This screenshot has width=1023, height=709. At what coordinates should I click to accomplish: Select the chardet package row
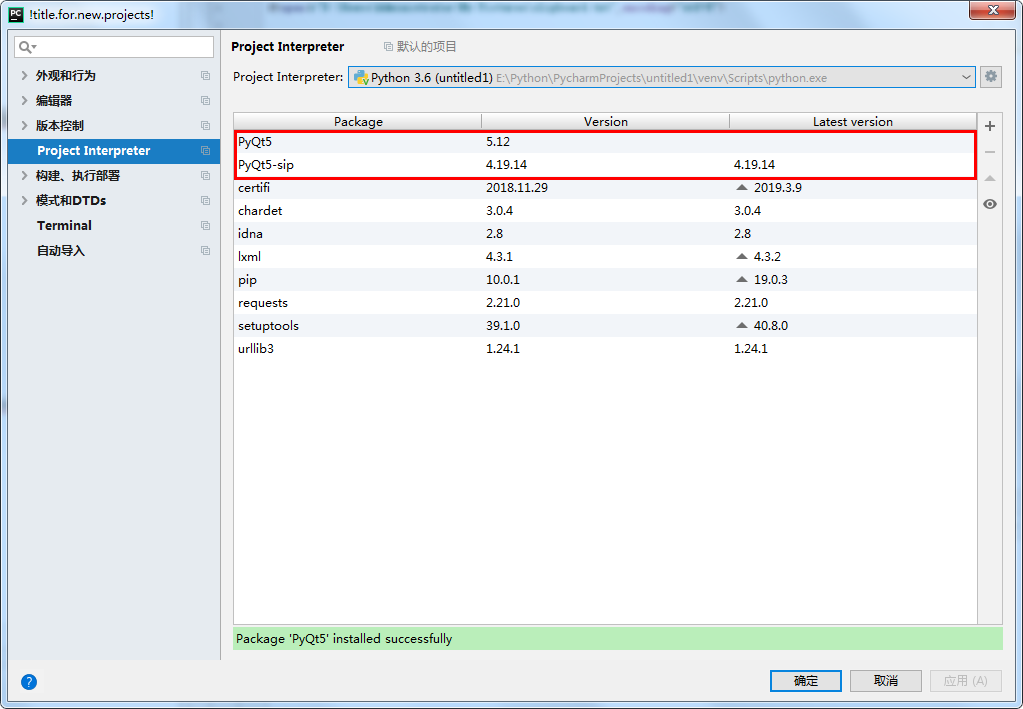(x=605, y=211)
